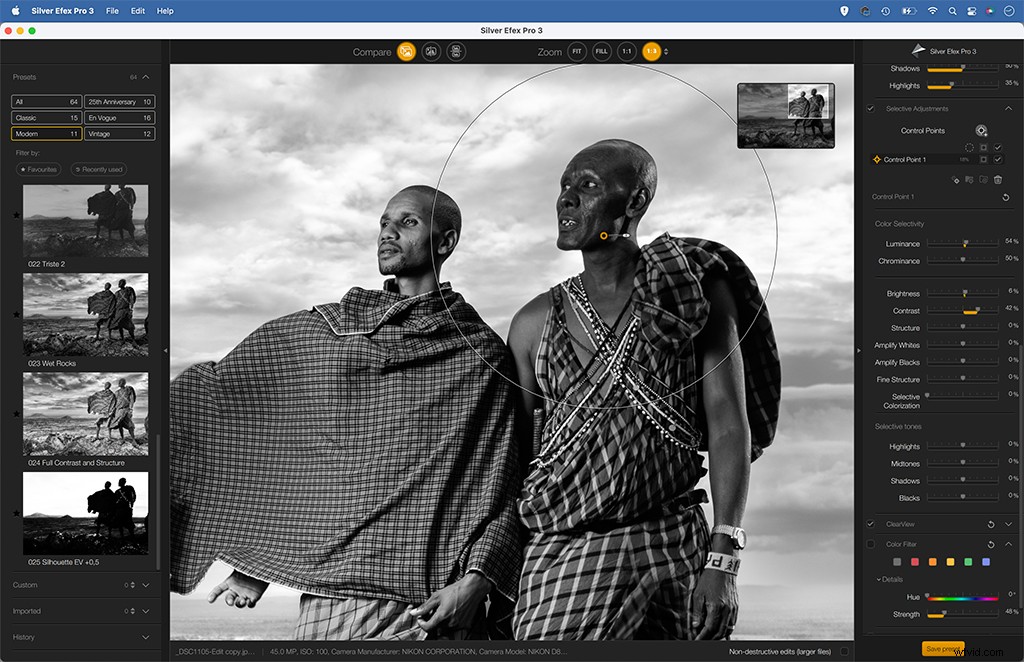Image resolution: width=1024 pixels, height=662 pixels.
Task: Disable the ClearView checkbox
Action: coord(870,524)
